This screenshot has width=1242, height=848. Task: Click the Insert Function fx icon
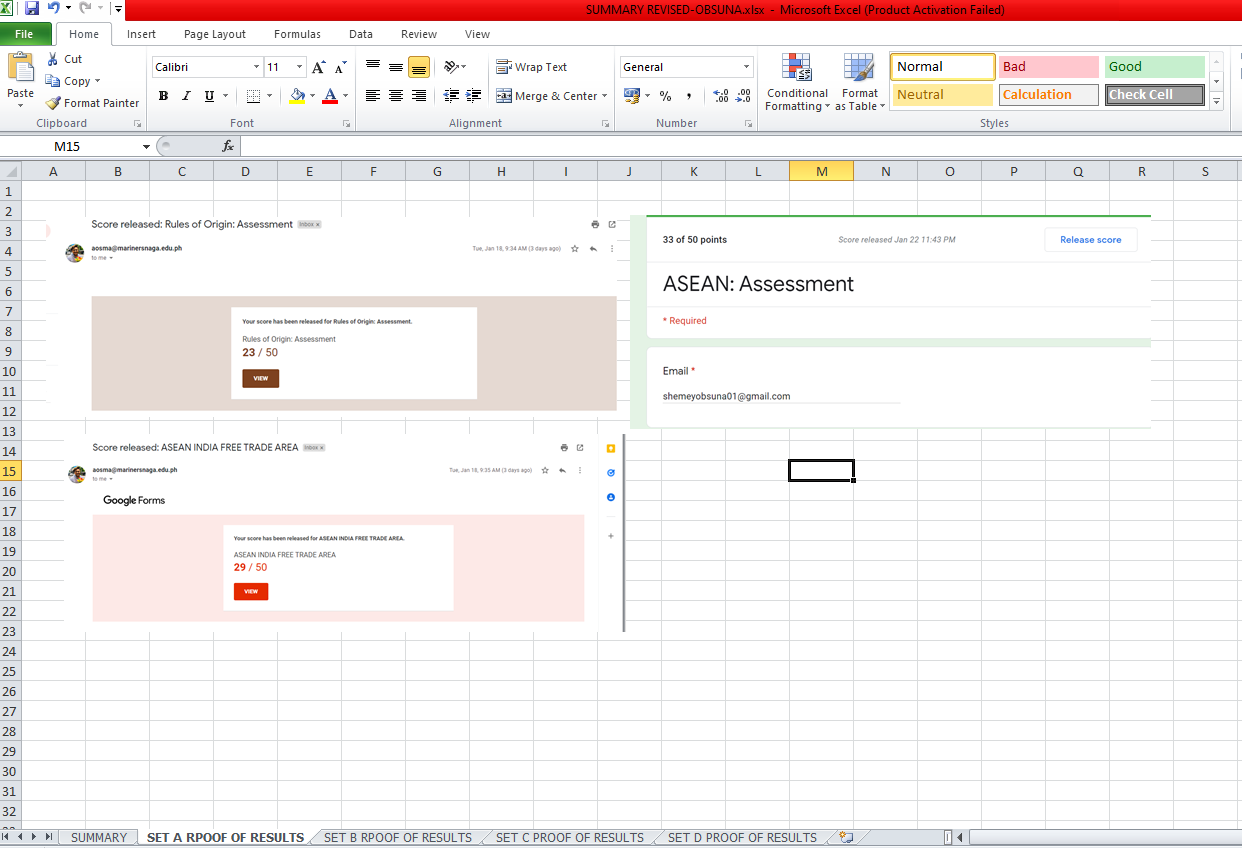click(228, 146)
